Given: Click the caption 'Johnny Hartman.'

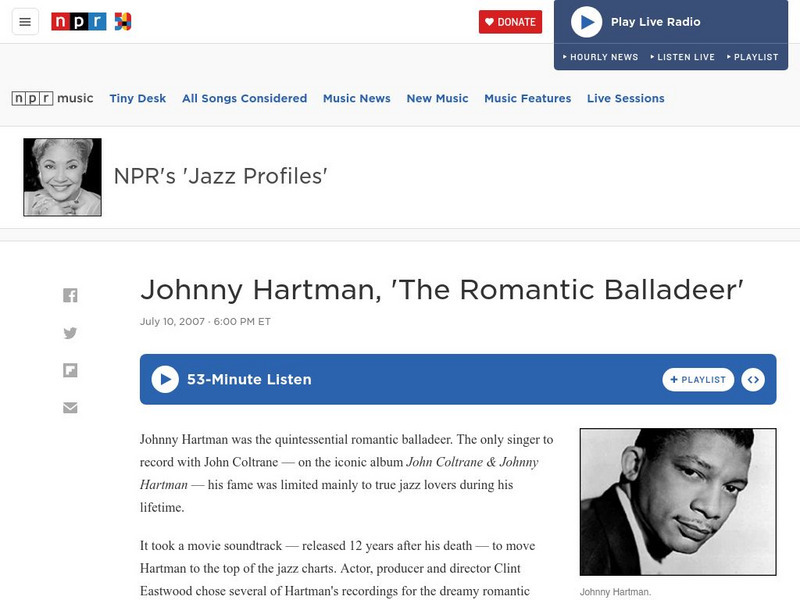Looking at the screenshot, I should click(615, 592).
